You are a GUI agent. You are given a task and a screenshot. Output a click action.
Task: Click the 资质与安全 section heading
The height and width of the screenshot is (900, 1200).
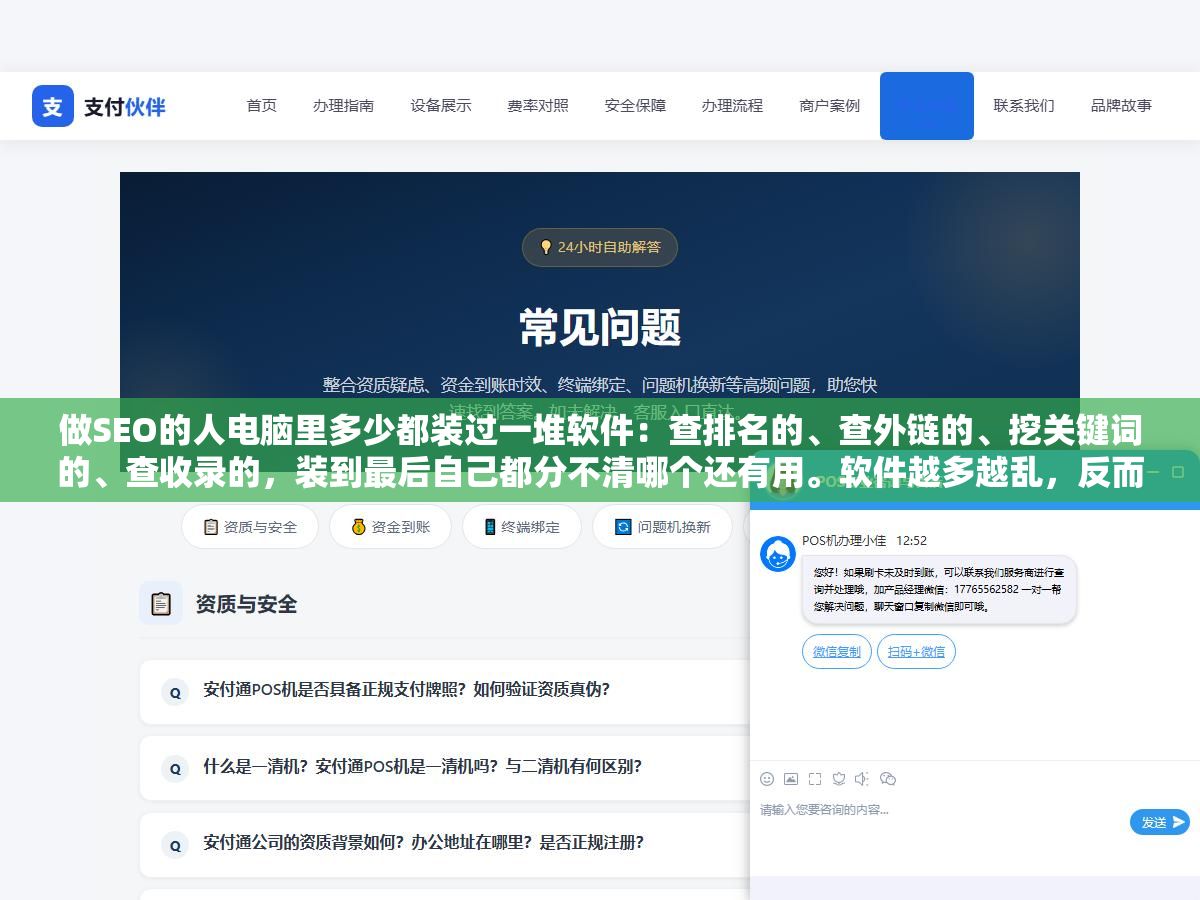point(246,604)
